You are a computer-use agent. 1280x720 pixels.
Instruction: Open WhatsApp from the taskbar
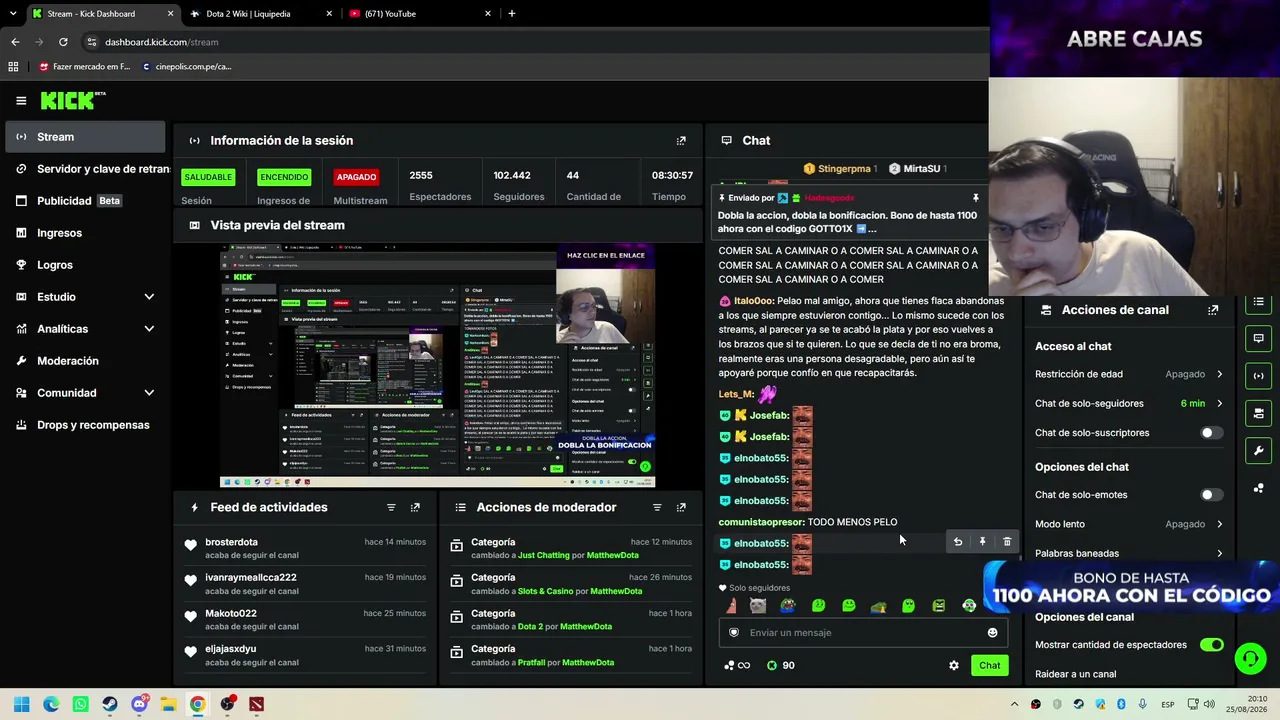tap(80, 704)
